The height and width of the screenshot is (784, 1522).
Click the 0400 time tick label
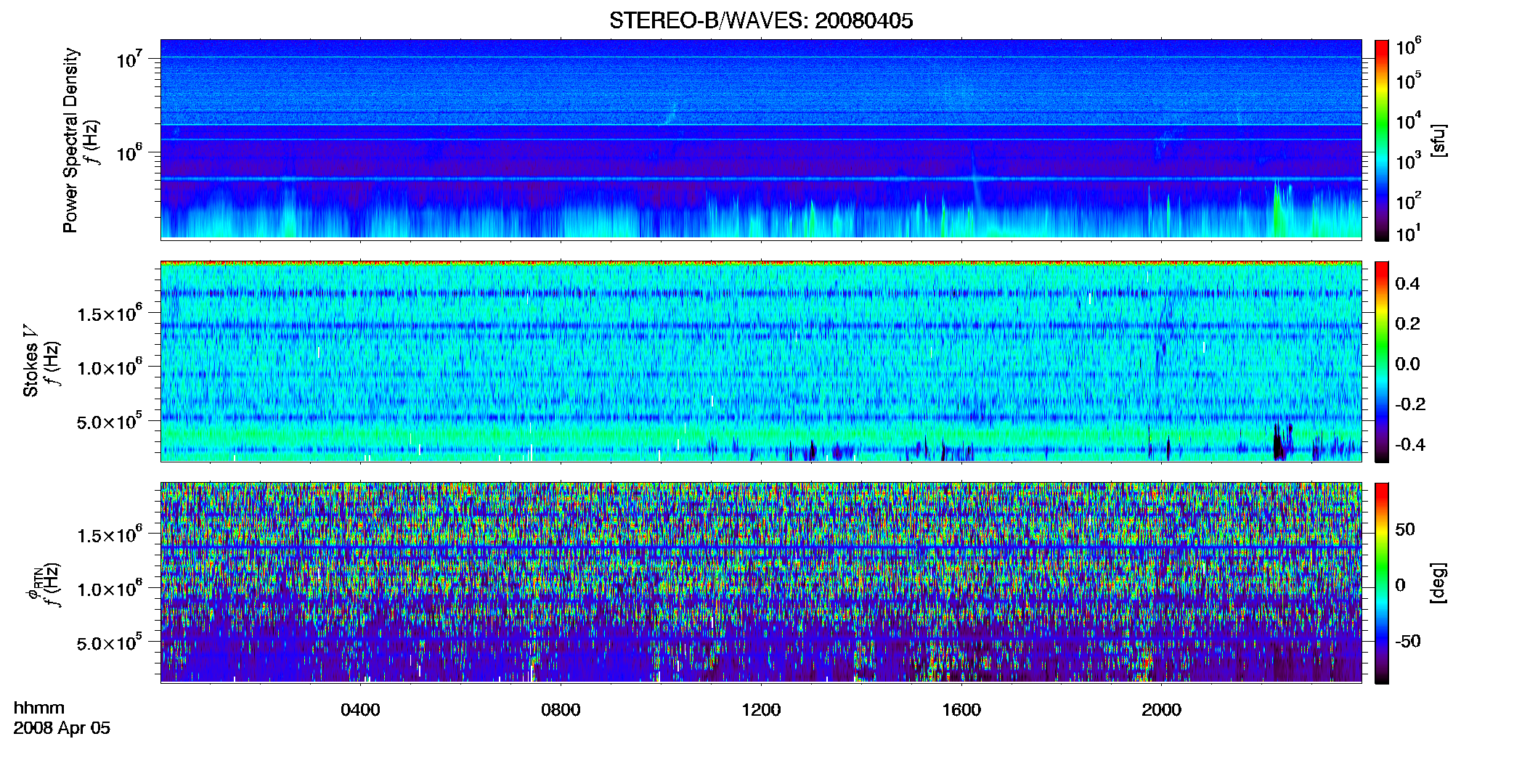(360, 709)
